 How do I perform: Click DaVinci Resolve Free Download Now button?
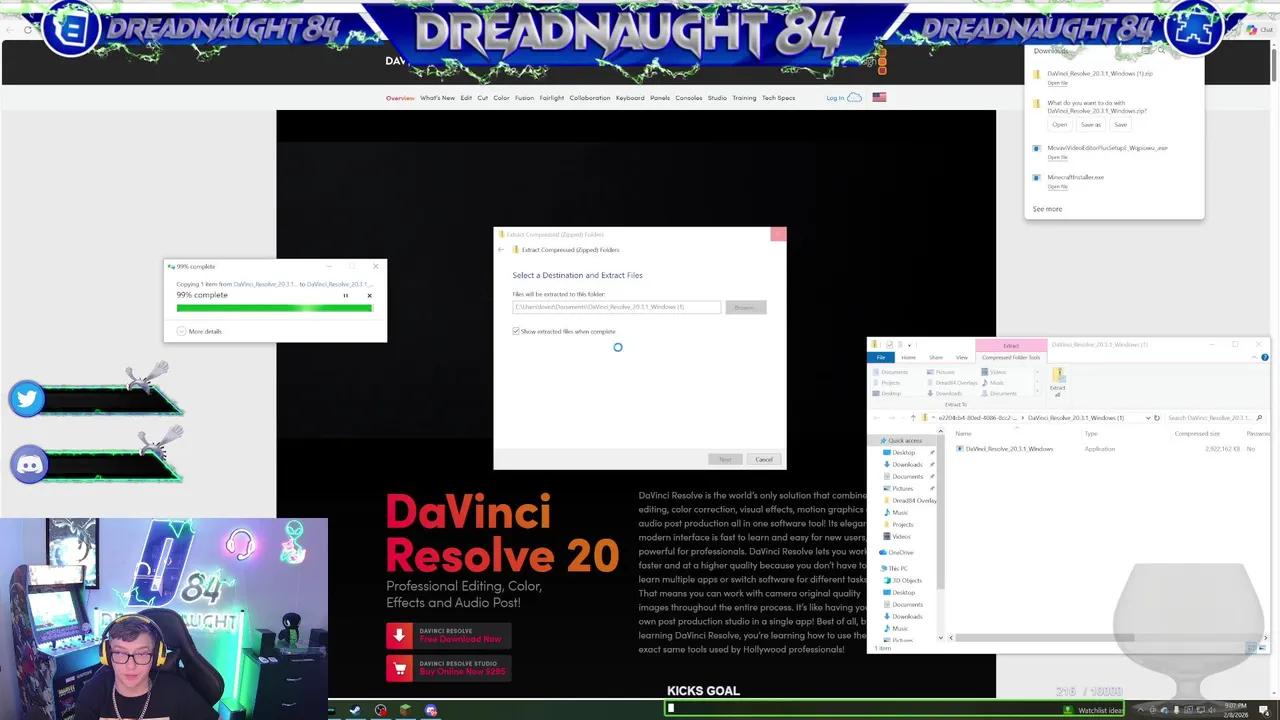tap(449, 635)
